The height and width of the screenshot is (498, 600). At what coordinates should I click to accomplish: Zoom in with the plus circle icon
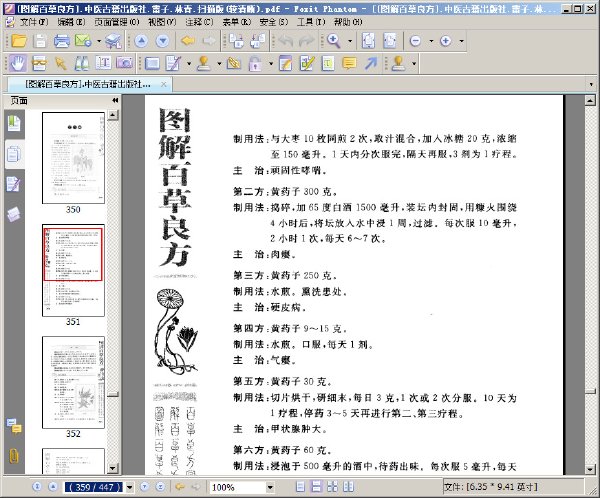pos(446,41)
